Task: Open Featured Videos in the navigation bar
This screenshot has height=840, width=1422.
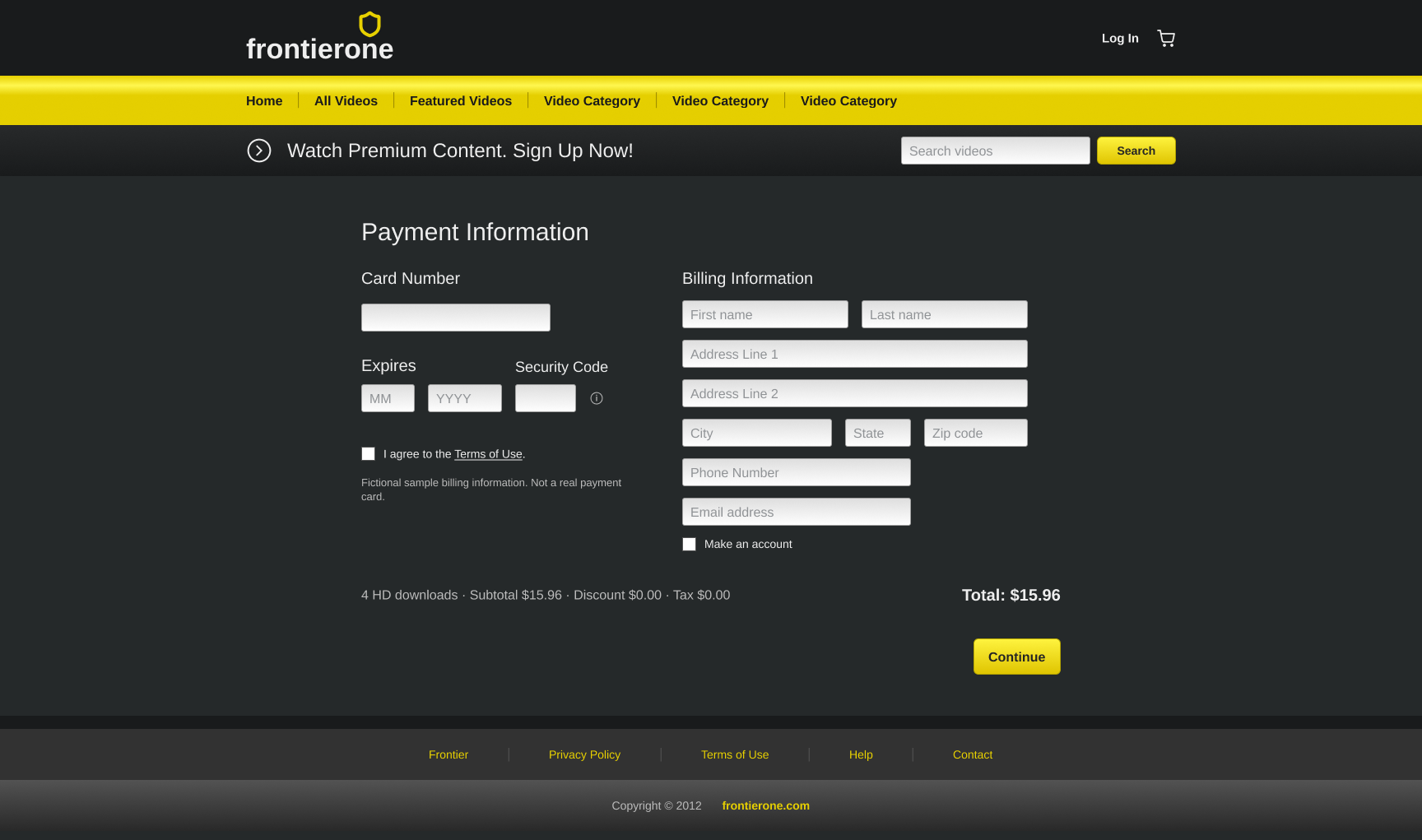Action: click(461, 100)
